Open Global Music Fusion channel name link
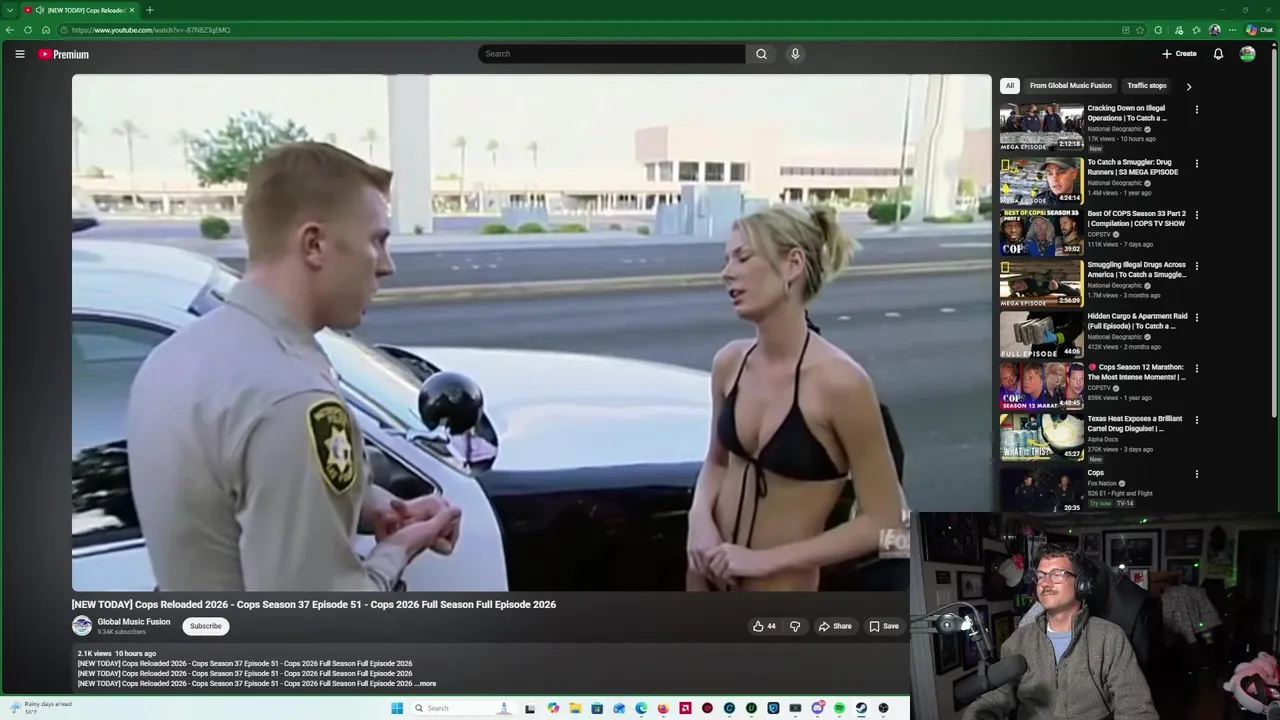The image size is (1280, 720). (x=134, y=622)
